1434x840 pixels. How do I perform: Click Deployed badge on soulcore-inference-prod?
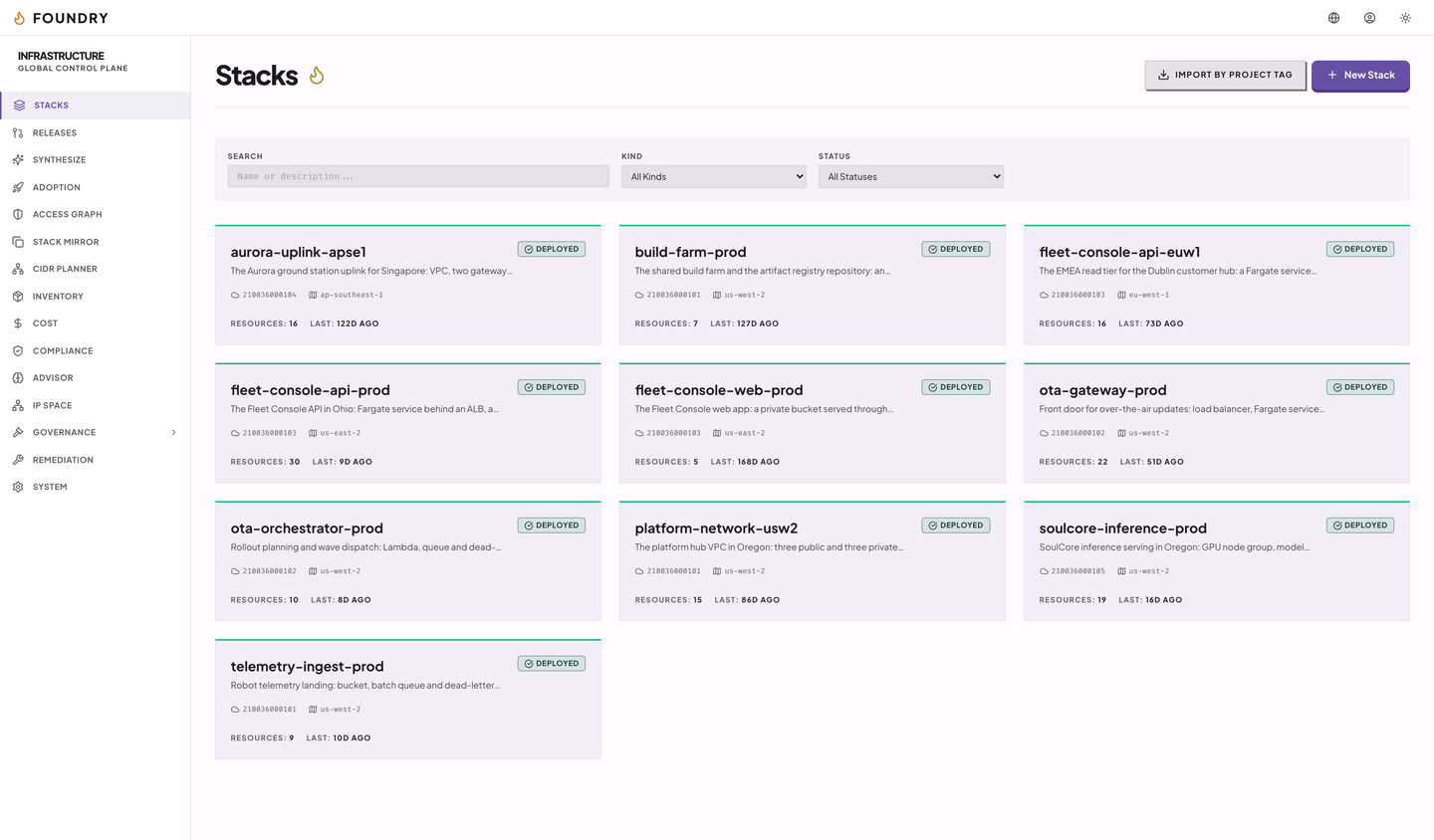point(1360,525)
